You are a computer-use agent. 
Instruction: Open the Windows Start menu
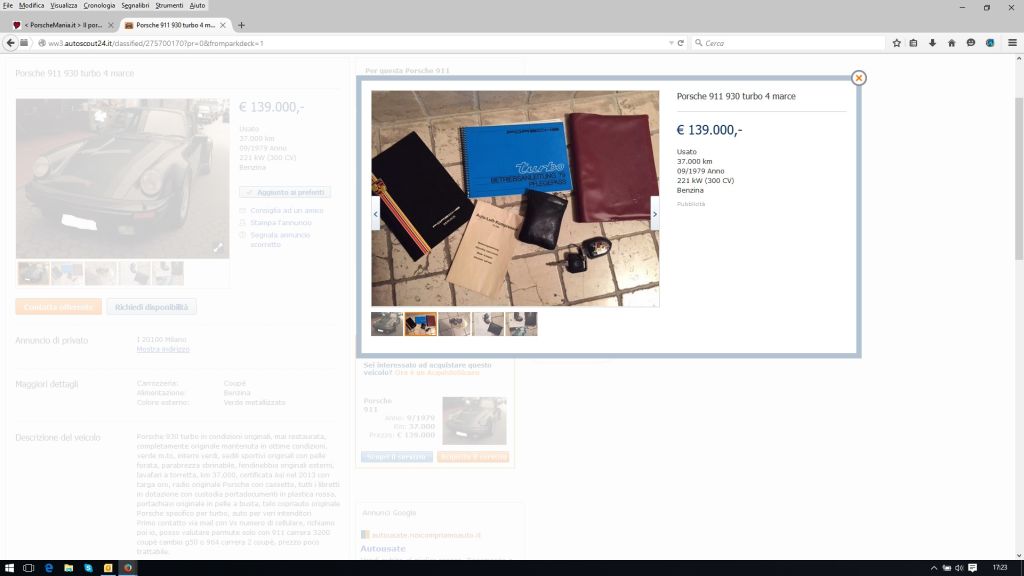[9, 568]
